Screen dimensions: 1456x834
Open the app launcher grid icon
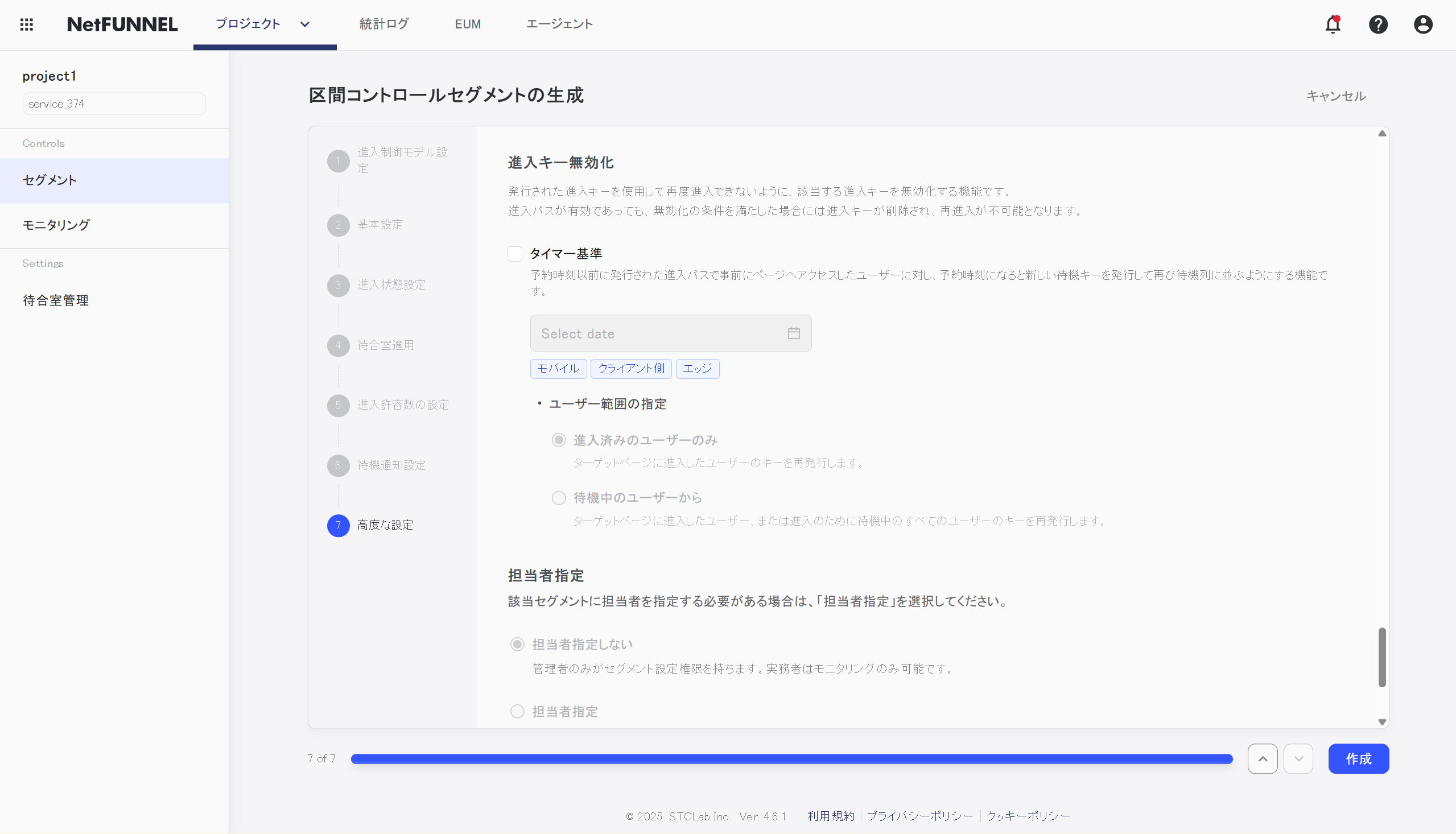(26, 24)
